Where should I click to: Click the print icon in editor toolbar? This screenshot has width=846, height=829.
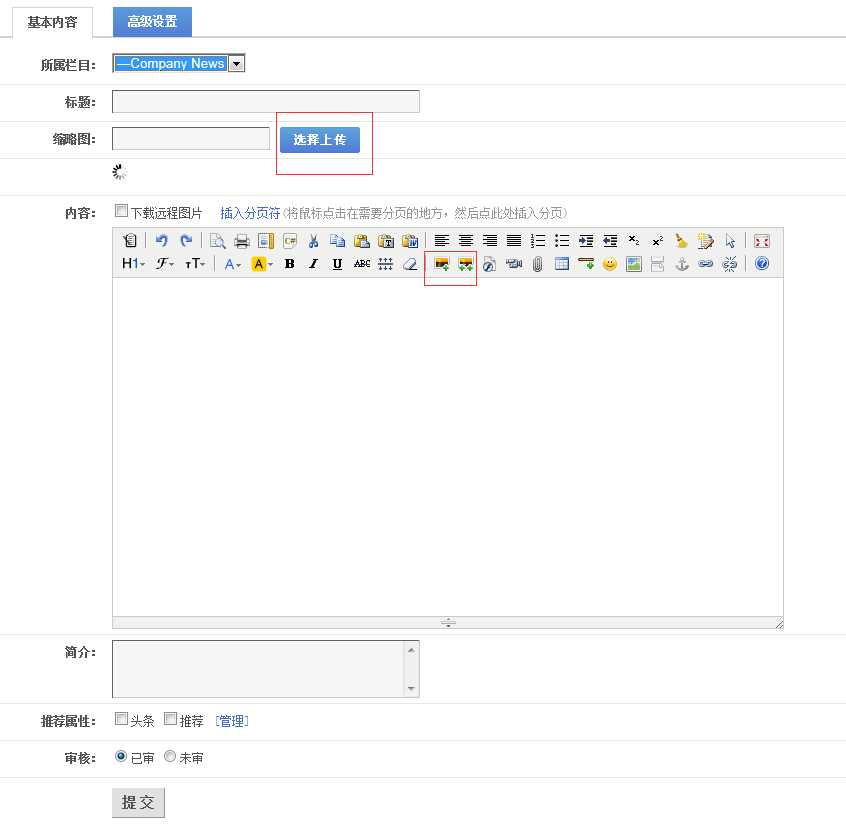[x=242, y=241]
